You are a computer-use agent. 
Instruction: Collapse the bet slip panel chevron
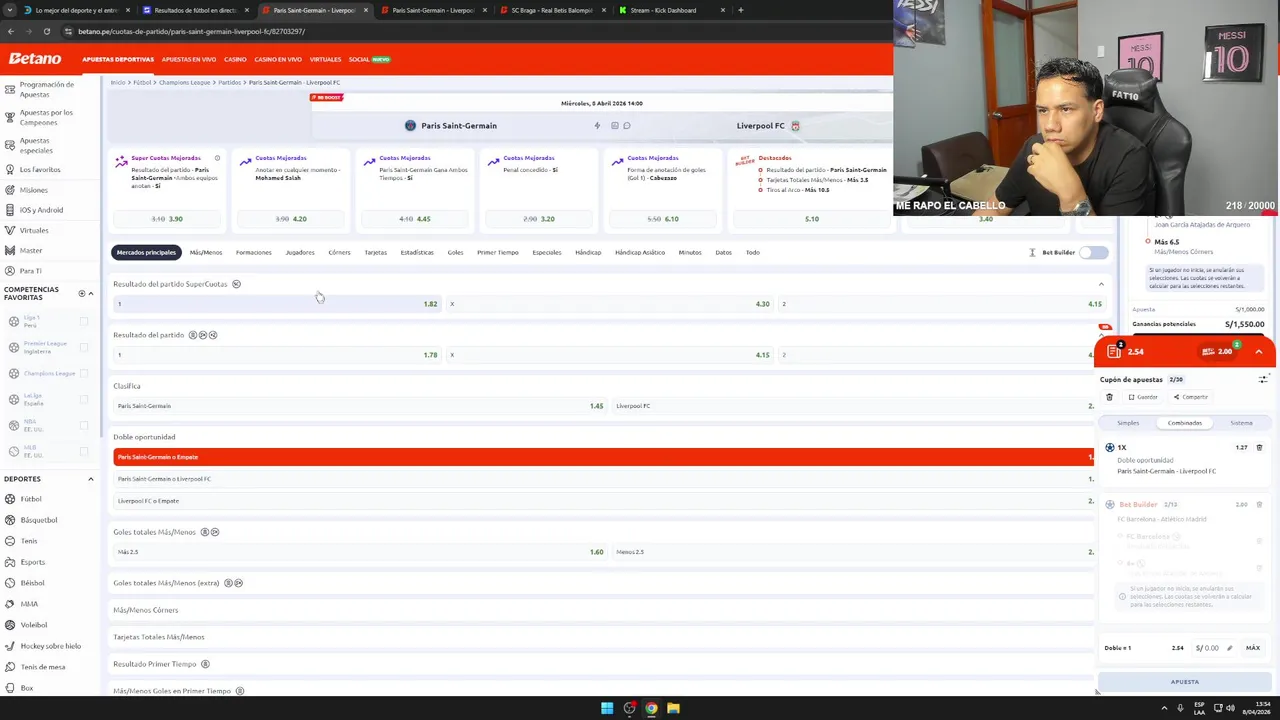coord(1259,352)
